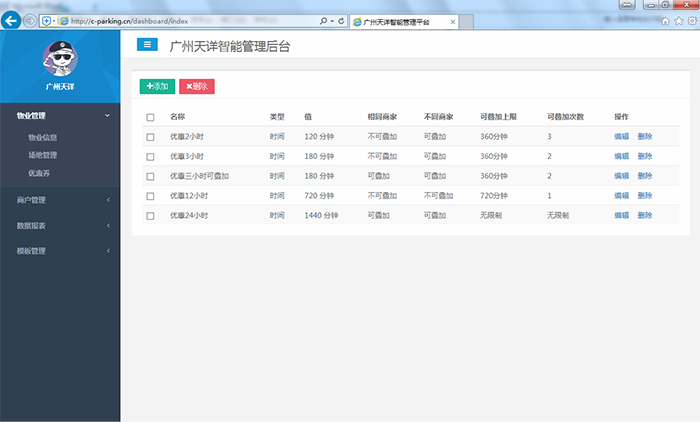This screenshot has width=700, height=422.
Task: Open the 场地管理 submenu item
Action: 42,155
